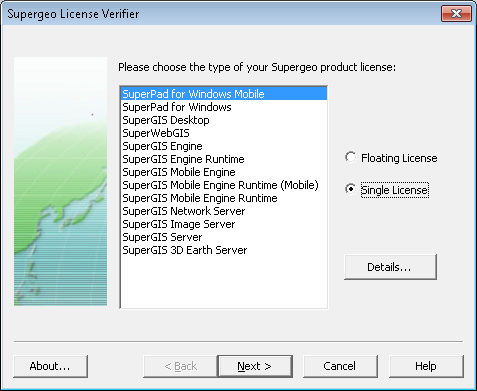The width and height of the screenshot is (477, 391).
Task: Pick SuperGIS Desktop from the product list
Action: coord(224,120)
